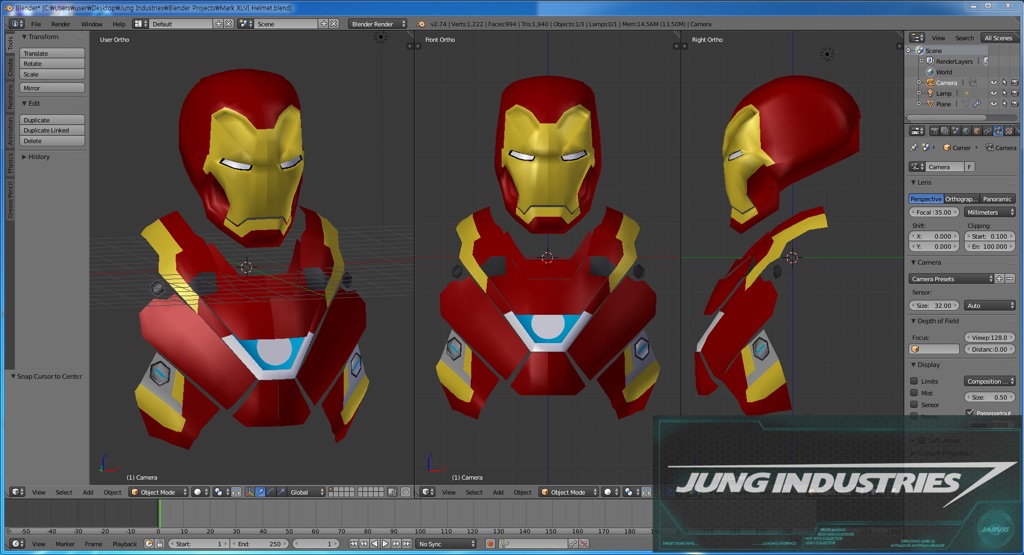The width and height of the screenshot is (1024, 555).
Task: Open Object Mode dropdown in left viewport
Action: (x=158, y=492)
